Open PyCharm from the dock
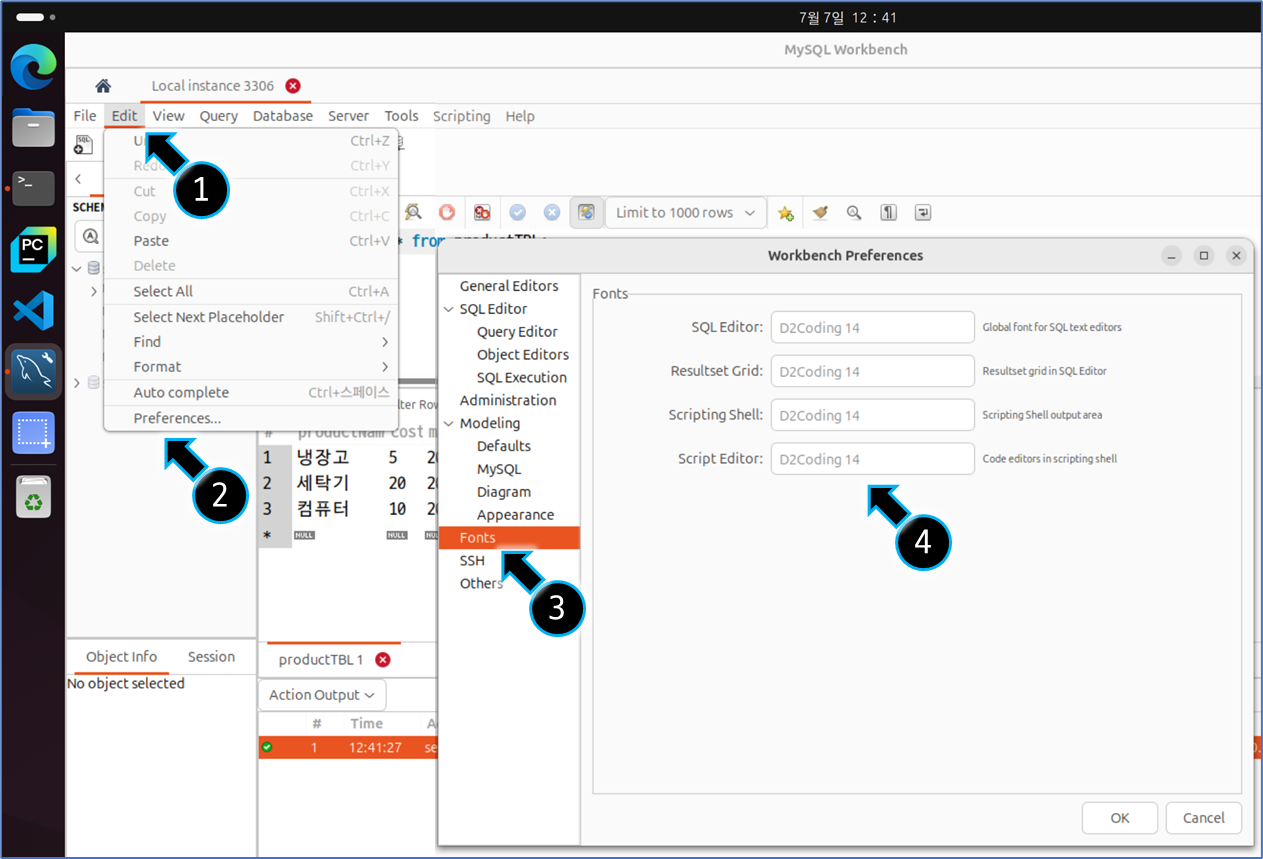The height and width of the screenshot is (859, 1263). pyautogui.click(x=33, y=249)
